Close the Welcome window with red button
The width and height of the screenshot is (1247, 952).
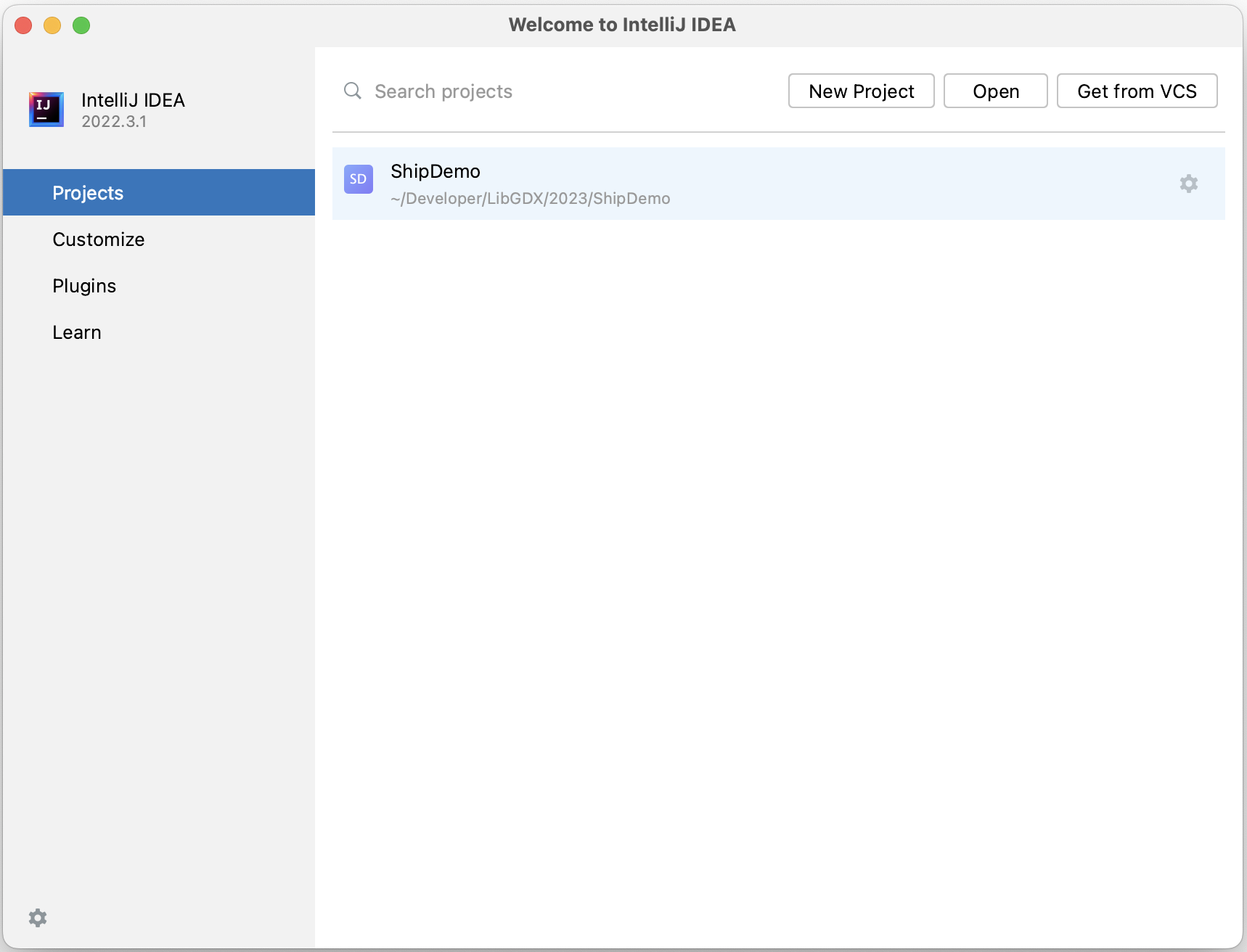(x=23, y=25)
